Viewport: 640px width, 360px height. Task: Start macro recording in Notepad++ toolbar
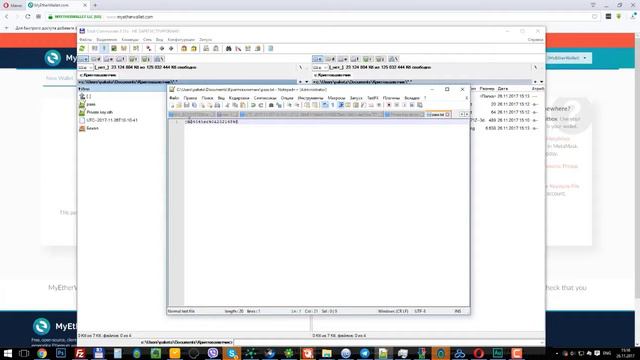pos(389,105)
